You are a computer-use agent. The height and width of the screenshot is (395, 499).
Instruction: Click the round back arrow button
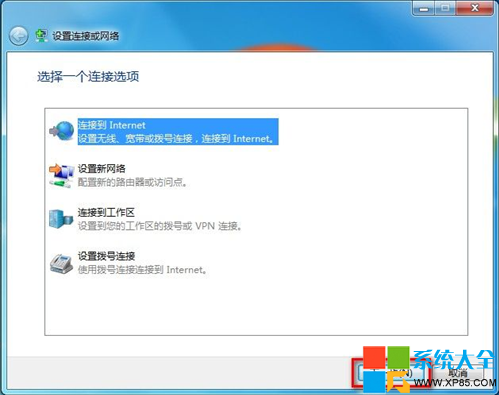[x=18, y=36]
